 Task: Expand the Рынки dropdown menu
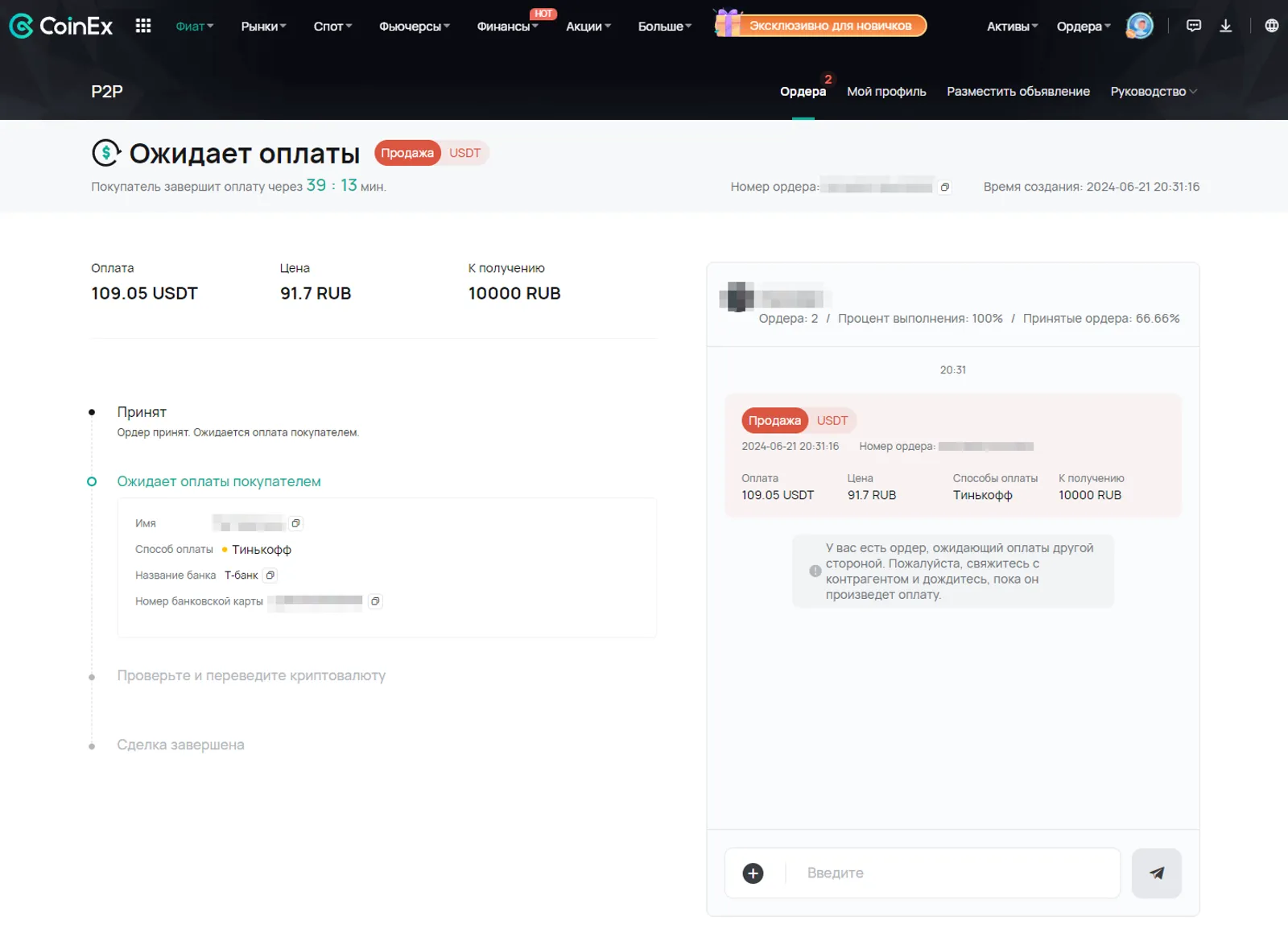263,26
